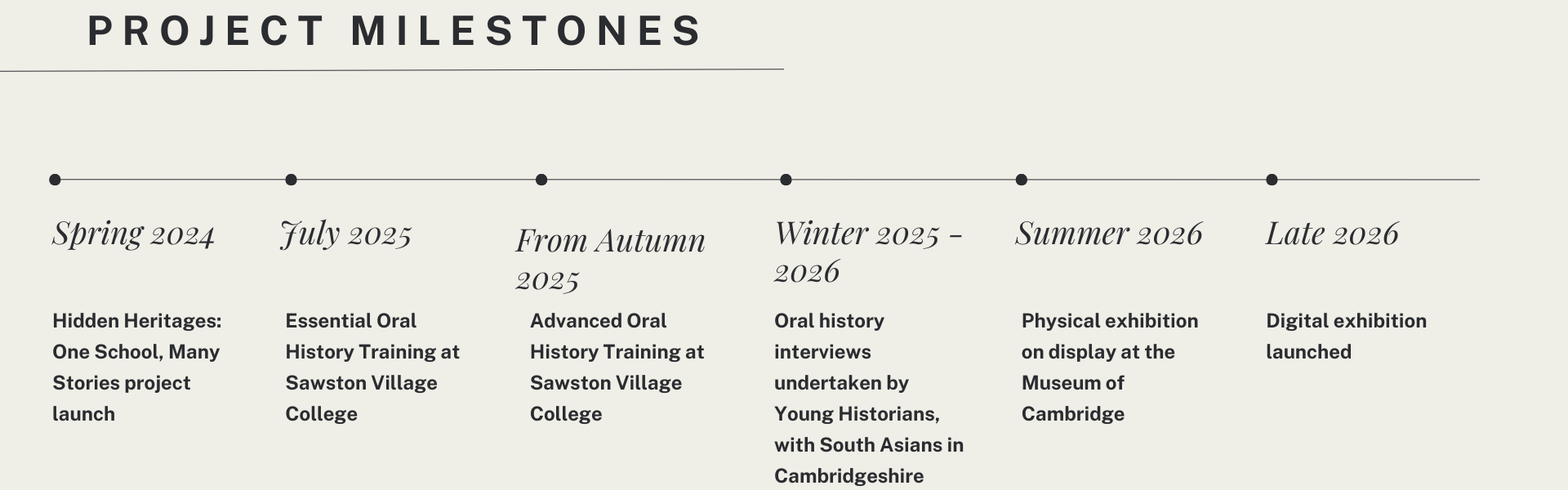Click the timeline dot above From Autumn 2025
The image size is (1568, 490).
pos(541,180)
